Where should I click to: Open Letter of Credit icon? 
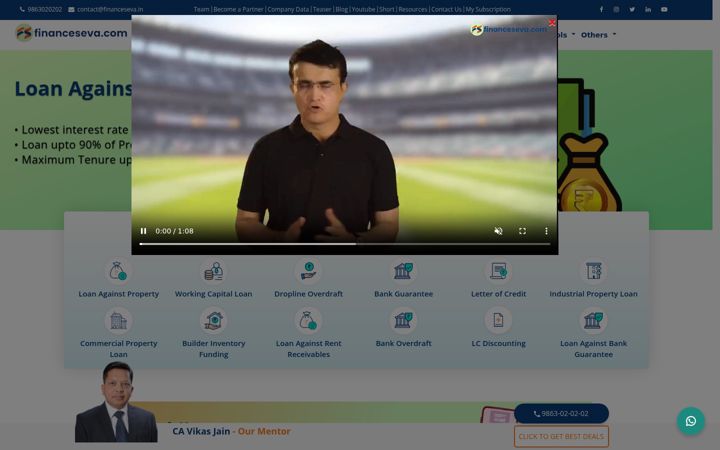498,271
